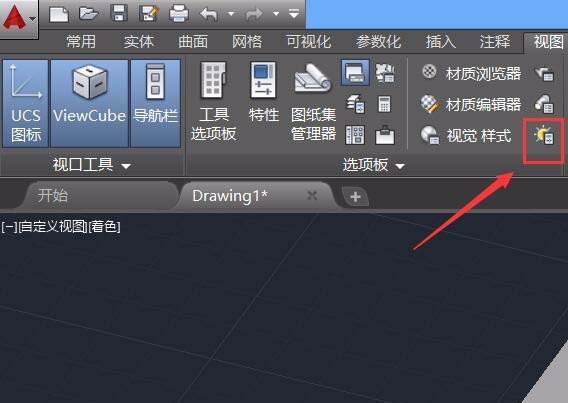Open the briefcase external references icon
This screenshot has width=568, height=403.
click(385, 135)
